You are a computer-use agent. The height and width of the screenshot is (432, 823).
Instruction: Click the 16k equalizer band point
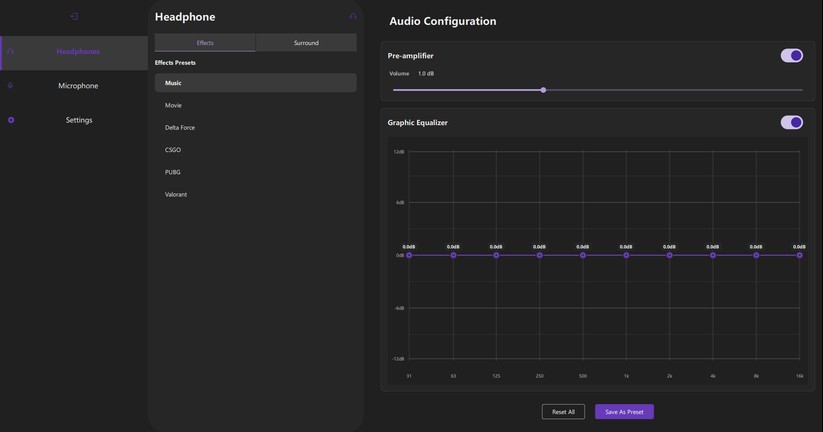click(799, 256)
